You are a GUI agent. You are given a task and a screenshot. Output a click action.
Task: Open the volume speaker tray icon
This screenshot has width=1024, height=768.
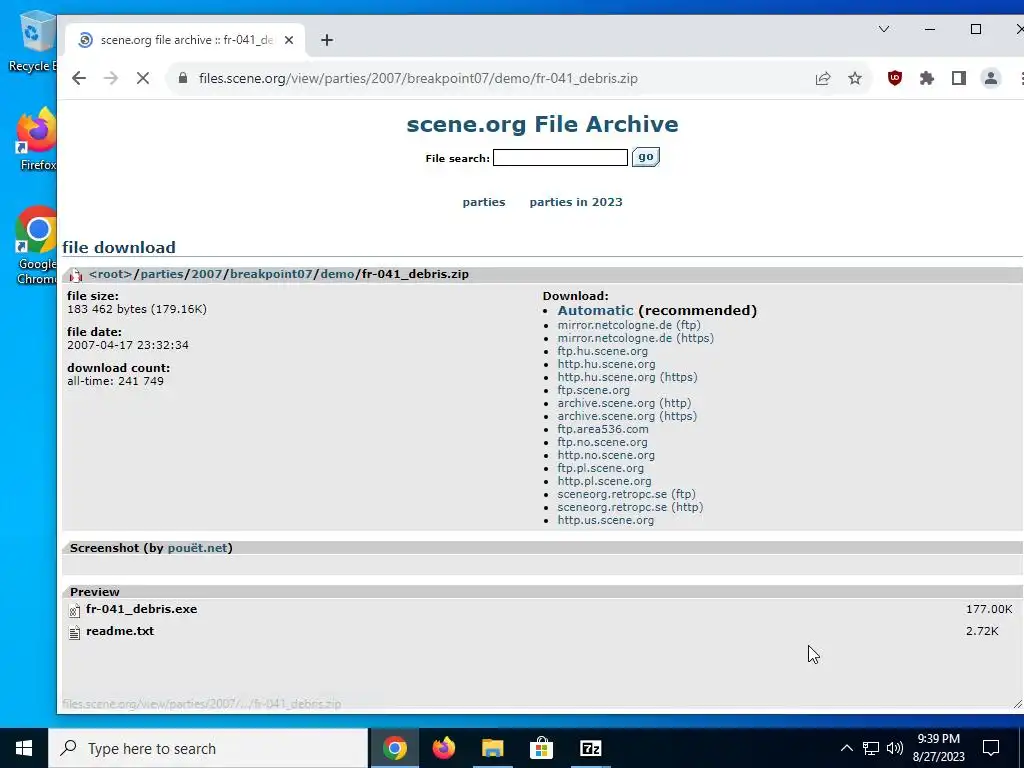895,748
